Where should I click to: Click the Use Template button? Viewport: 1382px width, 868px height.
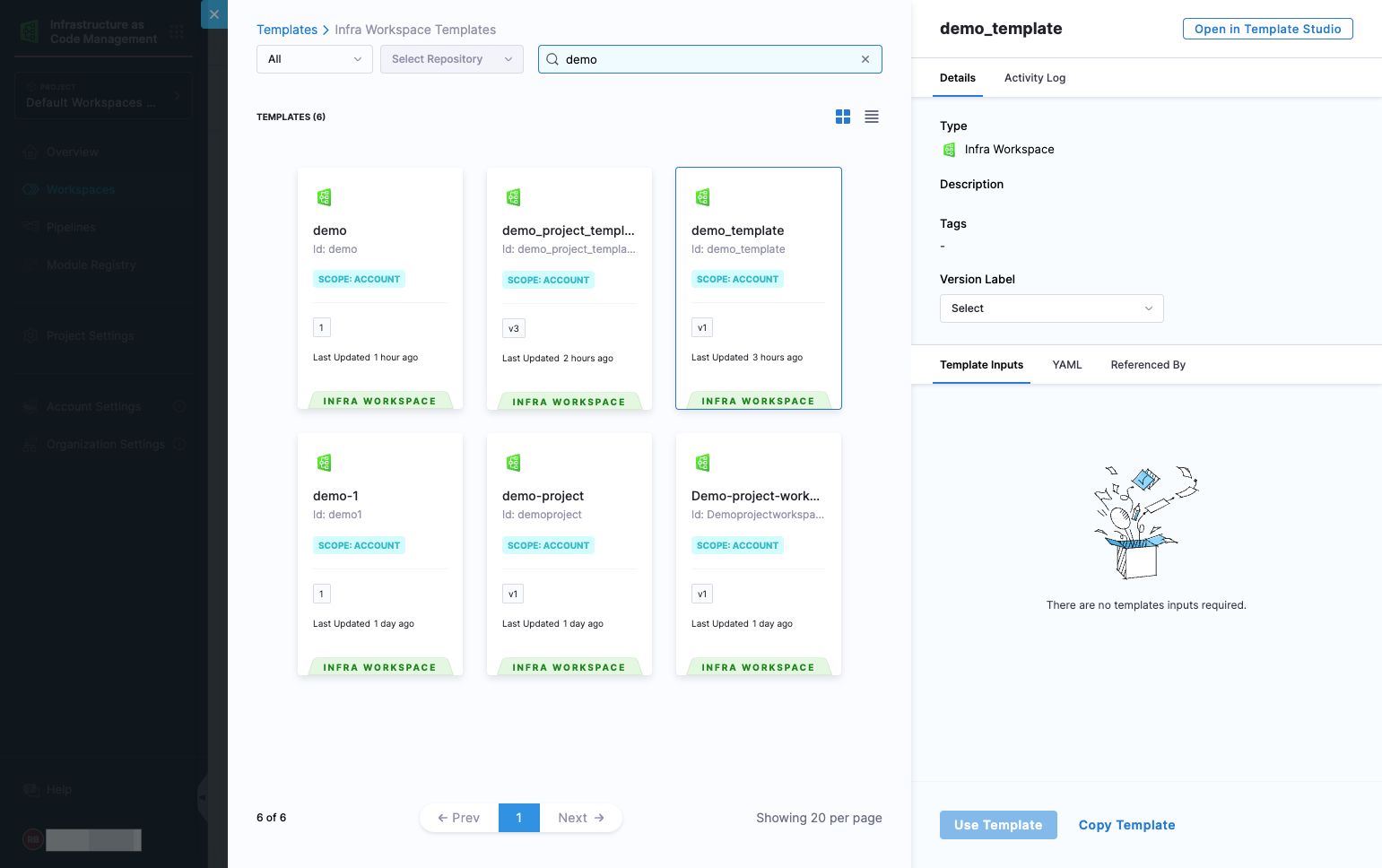[998, 825]
